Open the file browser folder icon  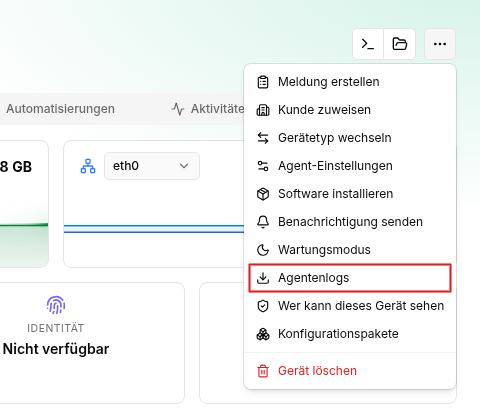(x=399, y=44)
